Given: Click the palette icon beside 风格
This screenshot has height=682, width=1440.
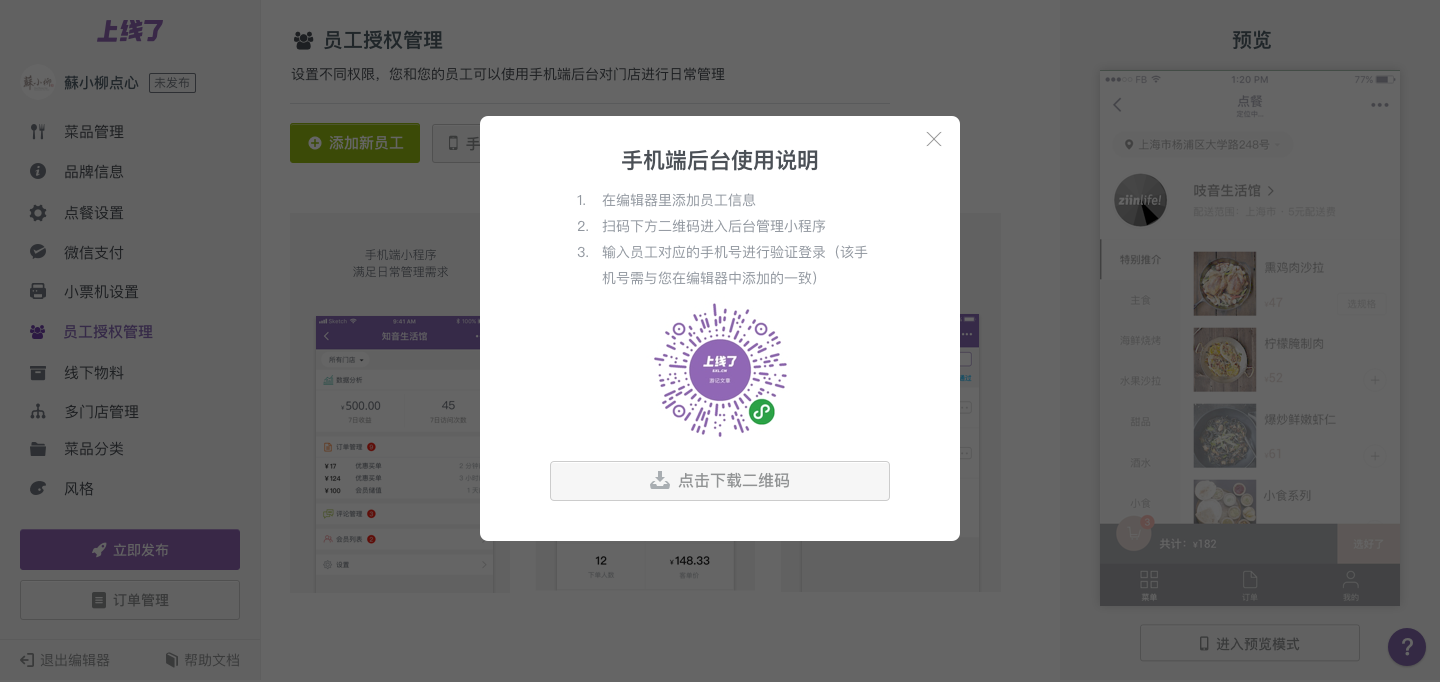Looking at the screenshot, I should point(38,489).
